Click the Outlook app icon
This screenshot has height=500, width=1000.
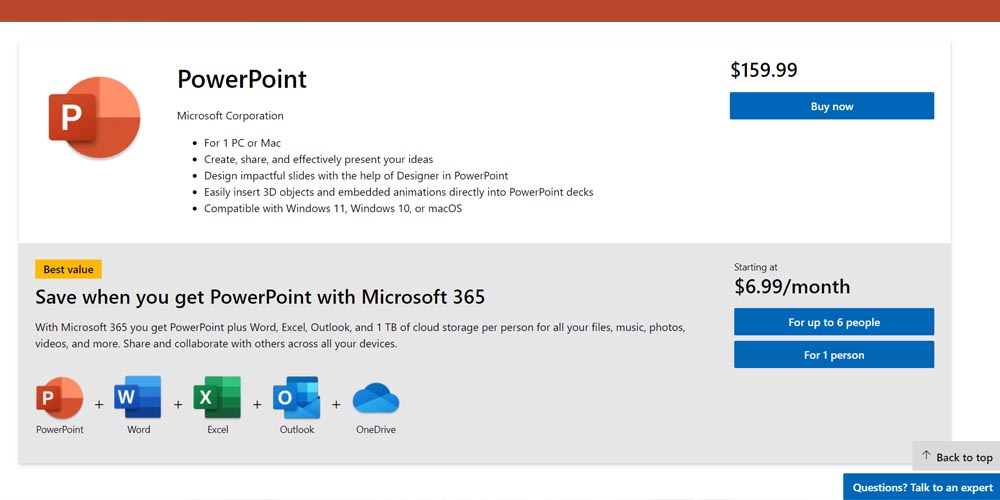coord(296,397)
